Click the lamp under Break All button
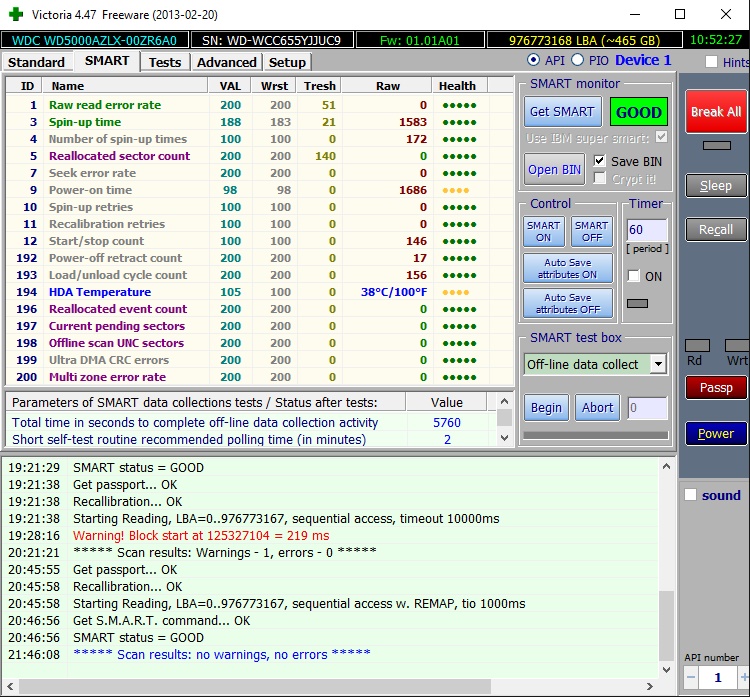The width and height of the screenshot is (750, 697). pyautogui.click(x=717, y=145)
